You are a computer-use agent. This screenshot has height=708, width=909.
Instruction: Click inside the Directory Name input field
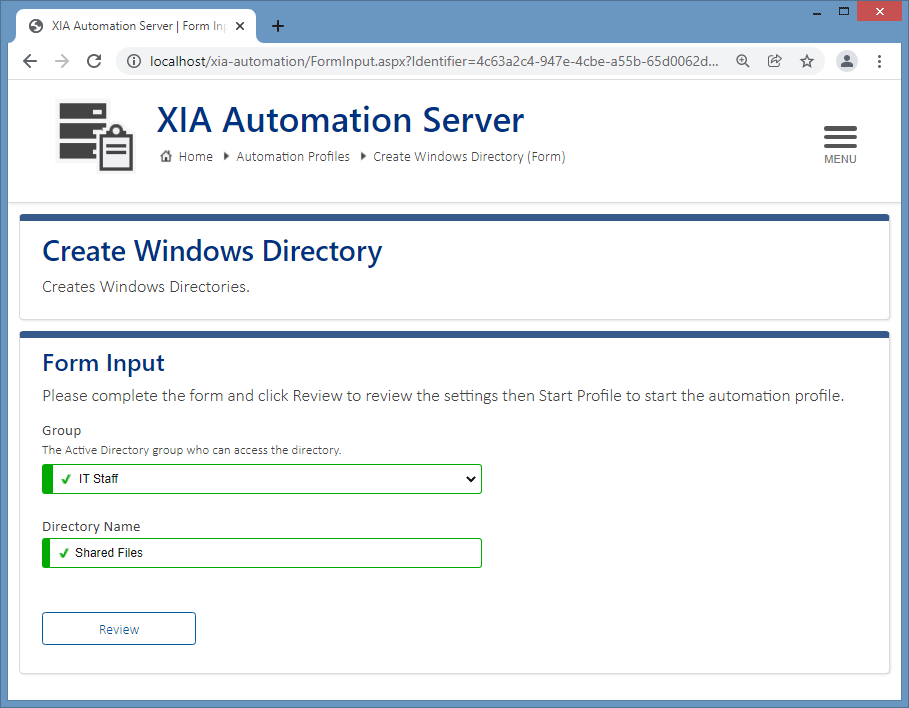[260, 553]
